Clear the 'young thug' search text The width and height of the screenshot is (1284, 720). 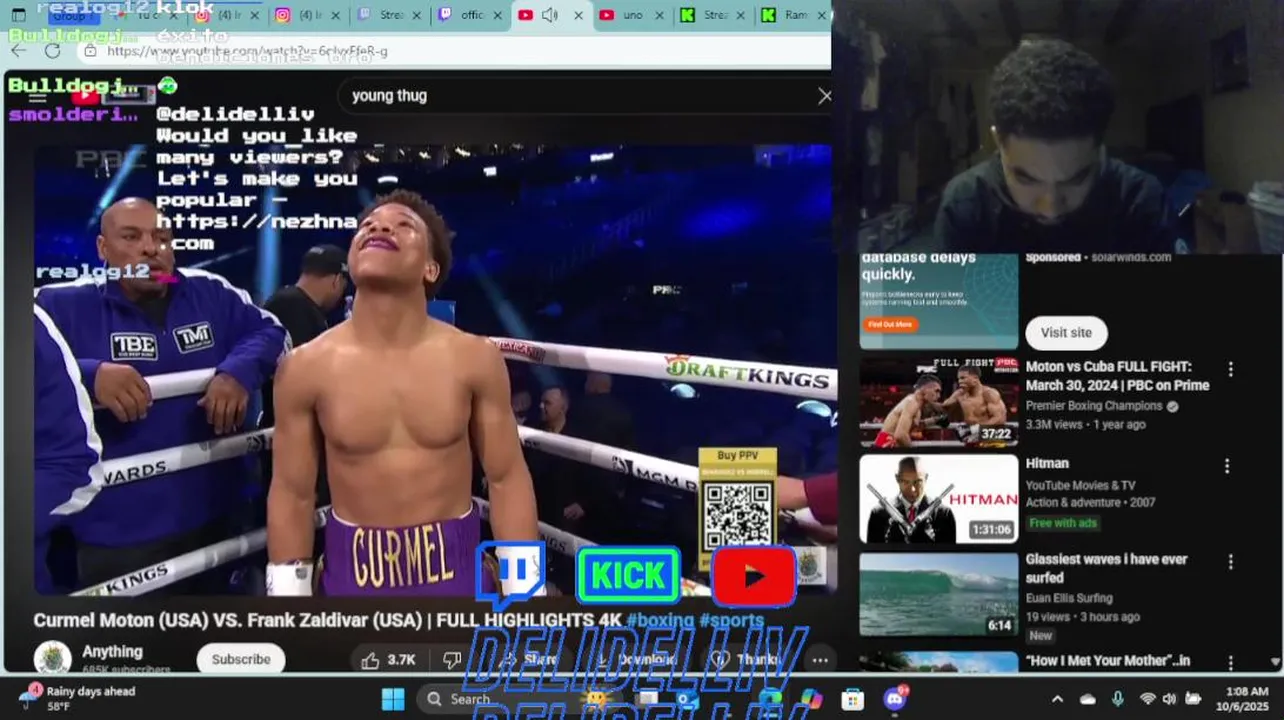824,96
